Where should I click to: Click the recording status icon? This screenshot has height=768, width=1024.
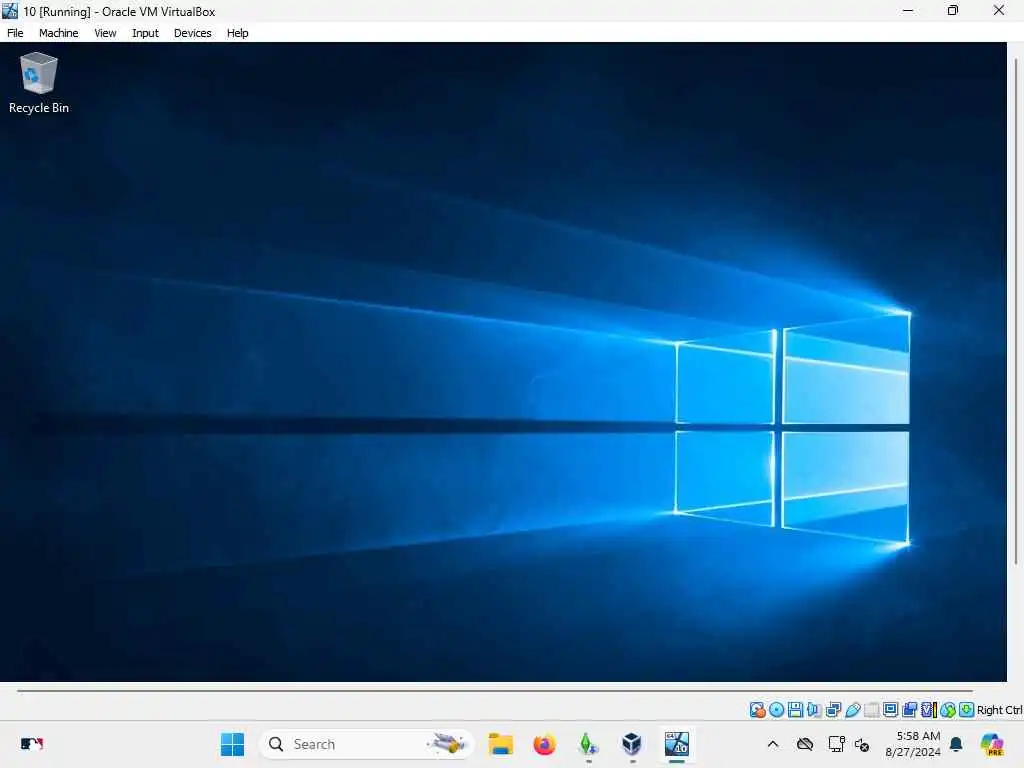point(909,710)
